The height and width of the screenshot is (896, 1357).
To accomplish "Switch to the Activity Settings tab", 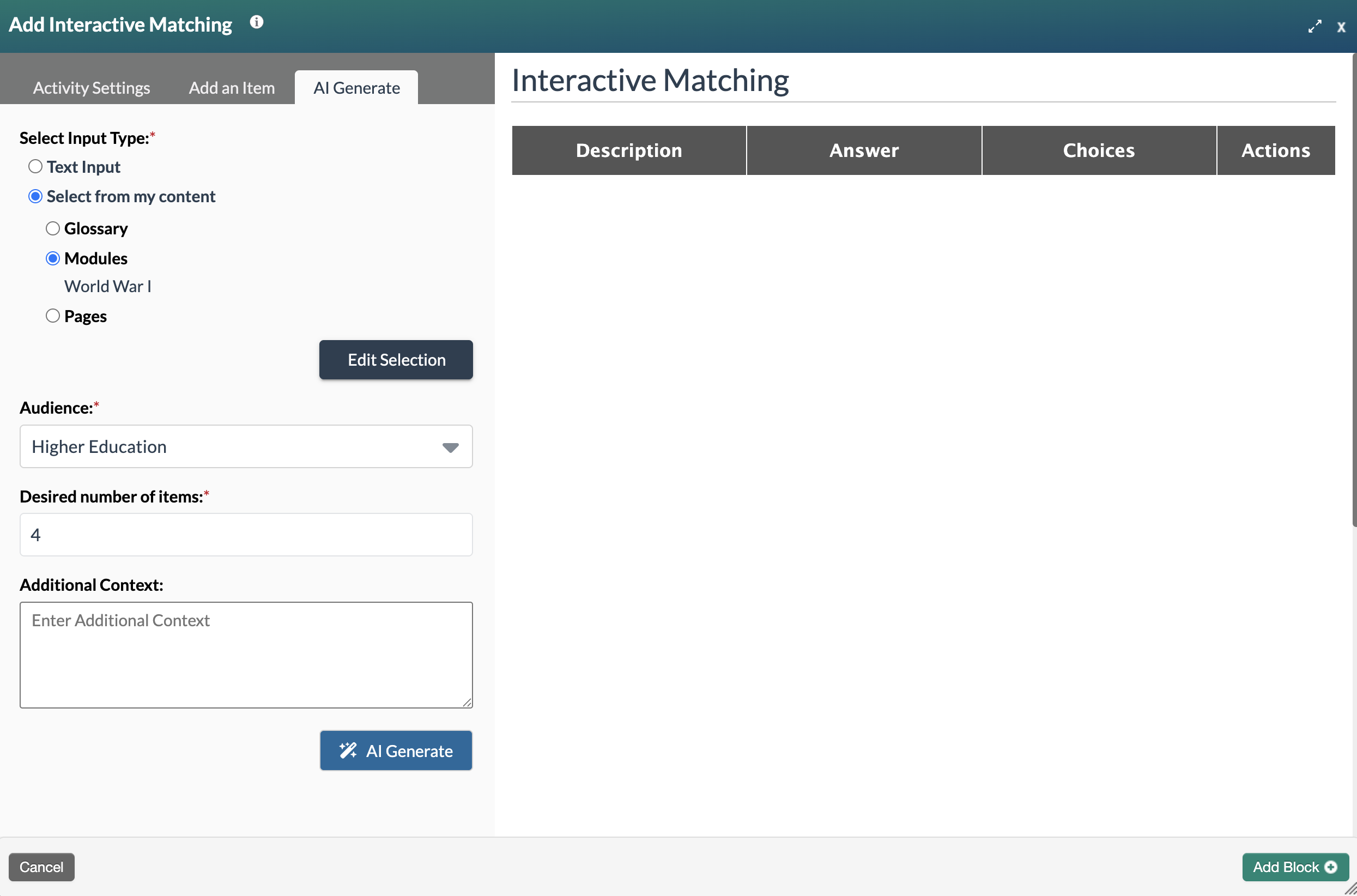I will pyautogui.click(x=91, y=87).
